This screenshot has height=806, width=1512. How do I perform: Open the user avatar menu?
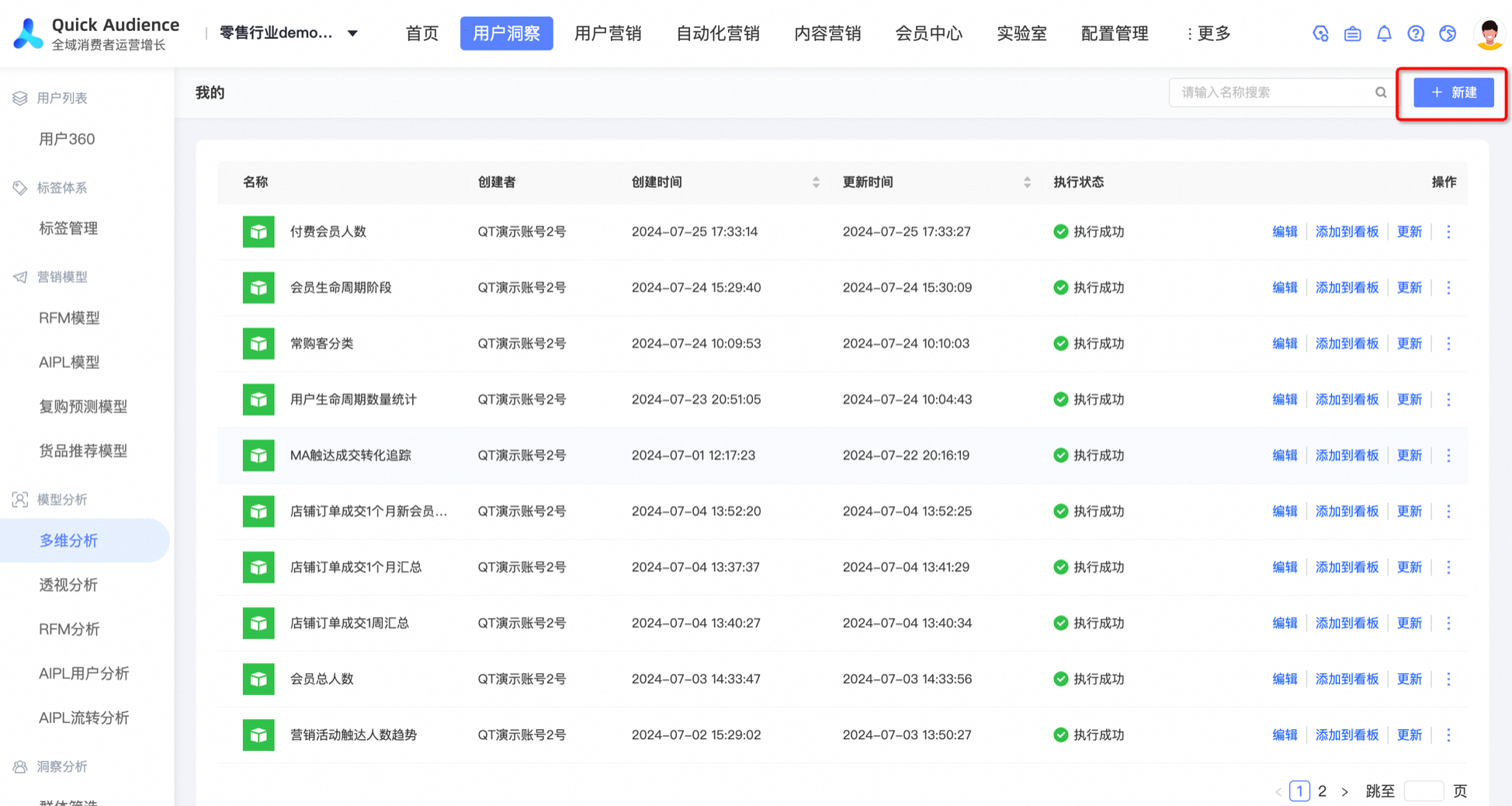tap(1489, 33)
